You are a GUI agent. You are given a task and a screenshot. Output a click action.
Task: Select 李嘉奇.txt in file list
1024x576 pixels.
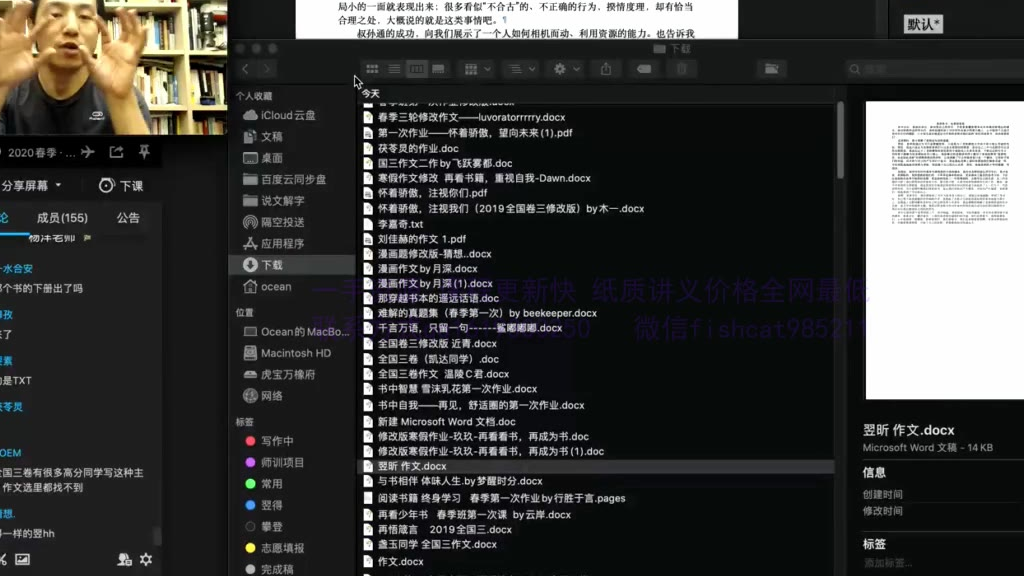[x=400, y=224]
